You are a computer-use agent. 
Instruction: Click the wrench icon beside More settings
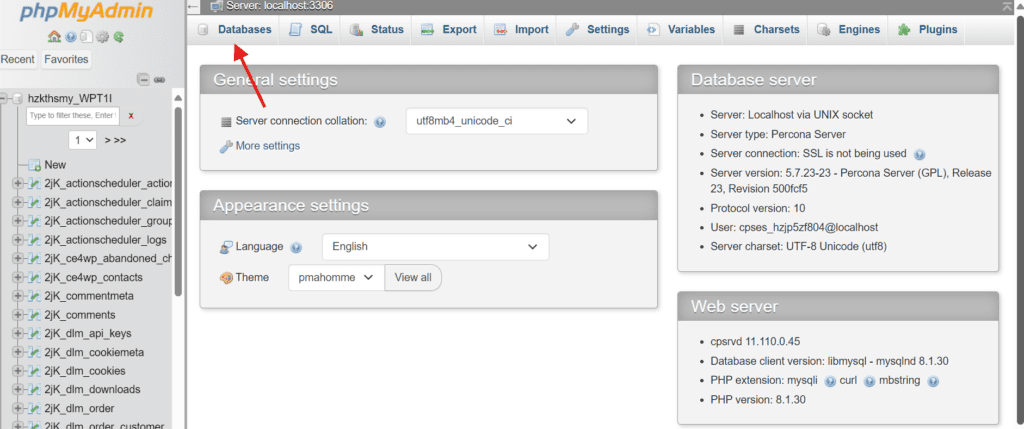226,146
